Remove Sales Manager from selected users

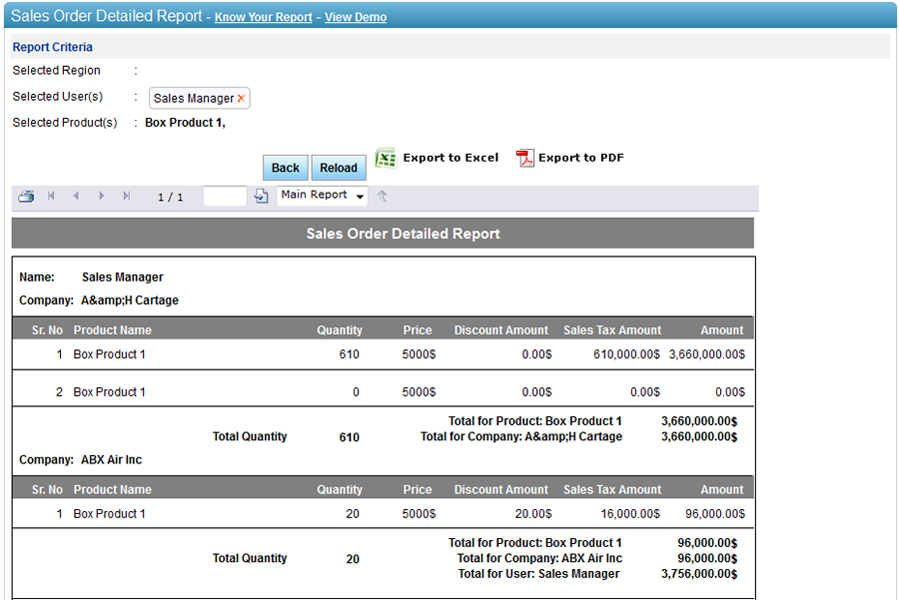click(241, 99)
